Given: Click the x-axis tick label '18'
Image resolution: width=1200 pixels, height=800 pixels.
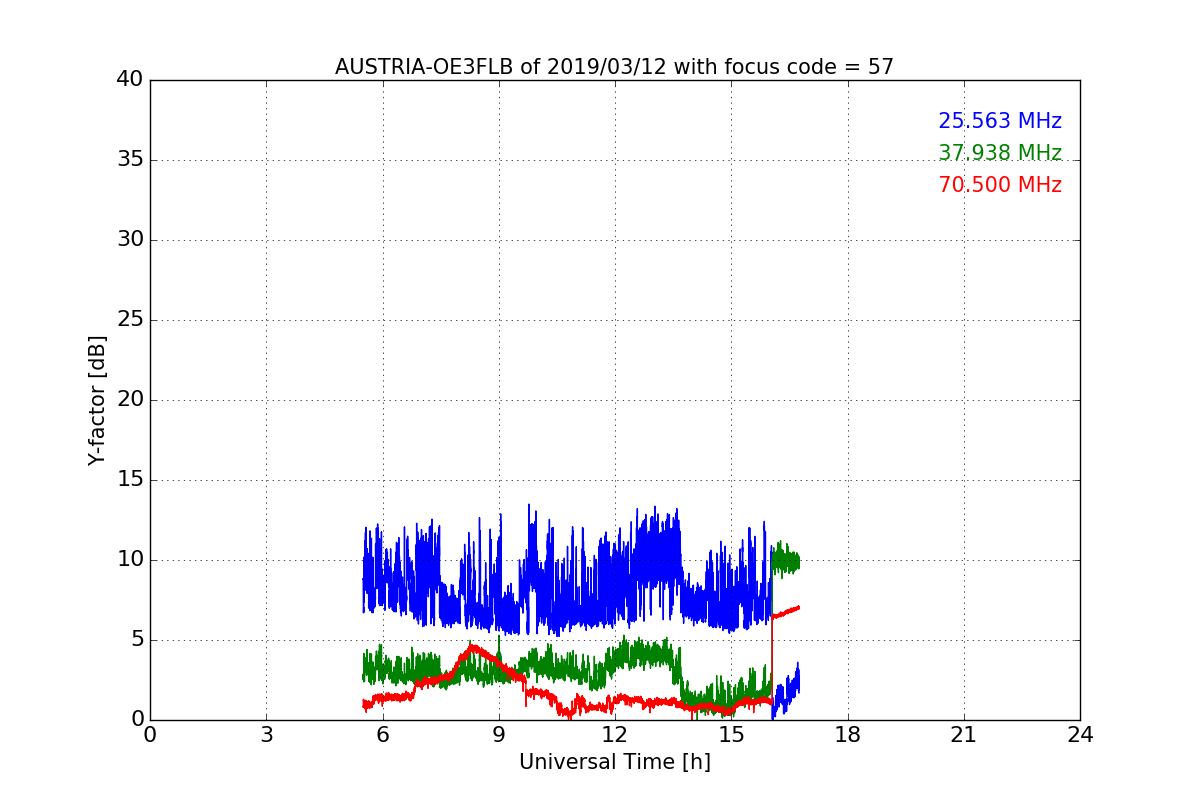Looking at the screenshot, I should pyautogui.click(x=848, y=735).
